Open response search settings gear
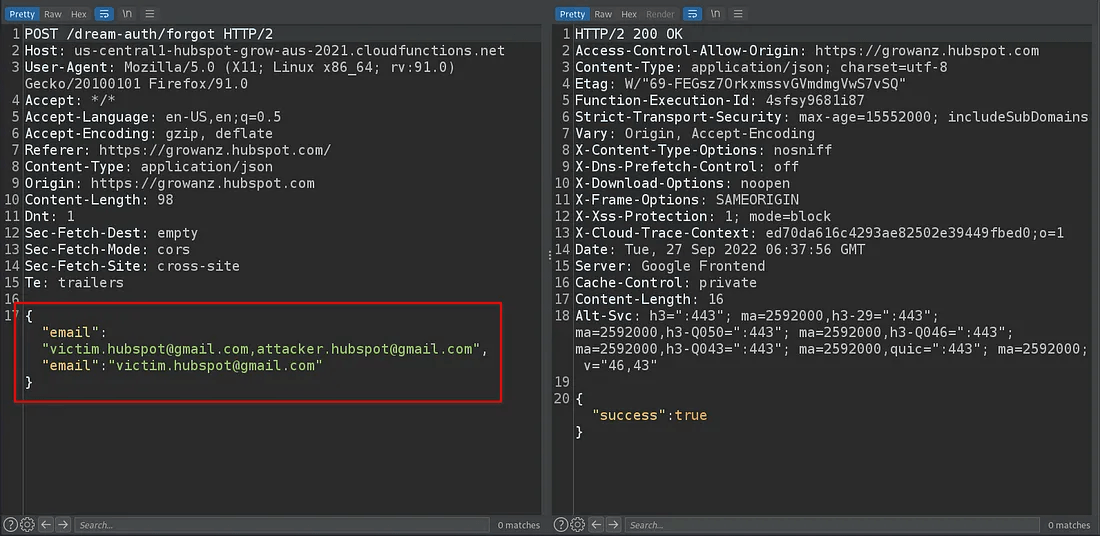1100x536 pixels. (579, 525)
